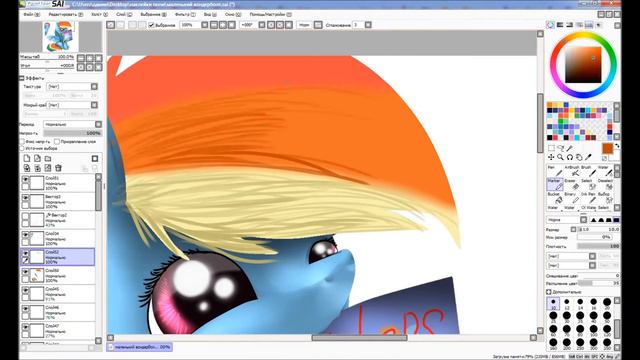Click the orange foreground color swatch
This screenshot has width=640, height=360.
[607, 149]
